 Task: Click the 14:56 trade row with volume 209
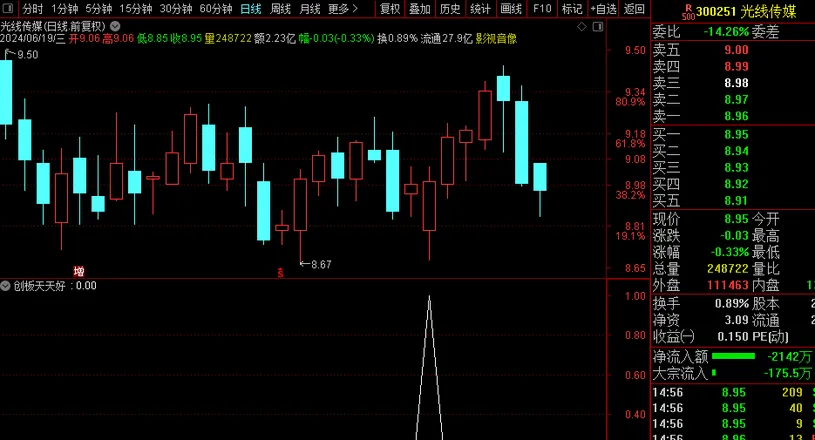pos(733,392)
